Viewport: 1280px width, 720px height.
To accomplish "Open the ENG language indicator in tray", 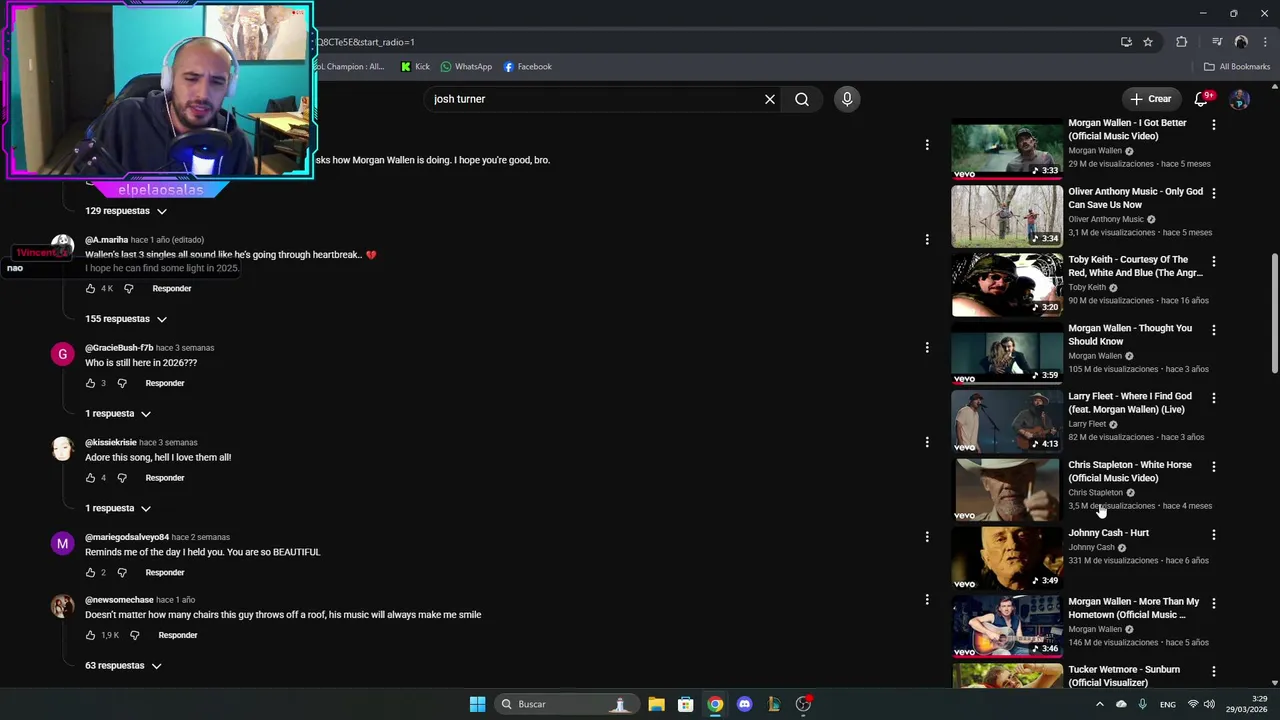I will click(x=1167, y=704).
